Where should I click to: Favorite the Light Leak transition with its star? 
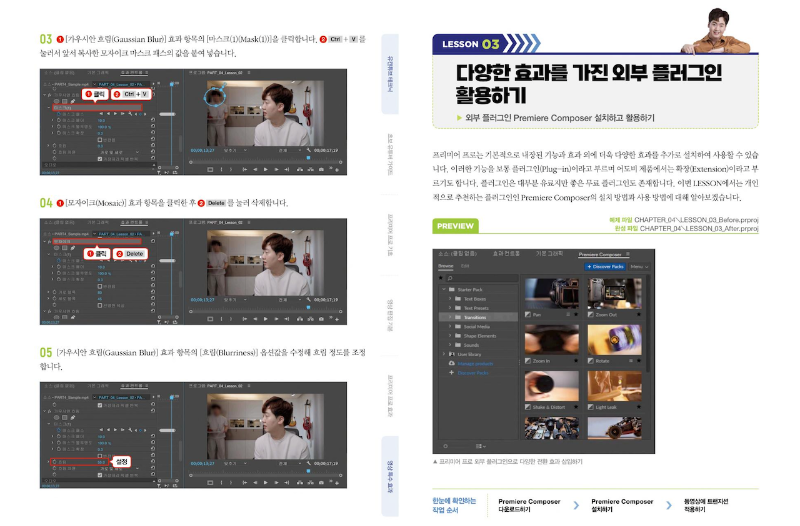tap(639, 407)
